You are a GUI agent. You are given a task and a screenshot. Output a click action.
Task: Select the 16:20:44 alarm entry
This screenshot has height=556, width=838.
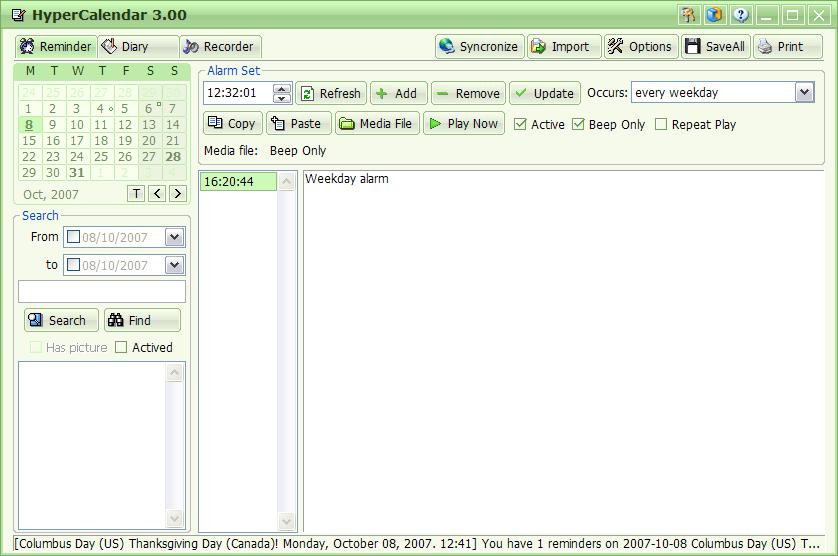pos(238,182)
